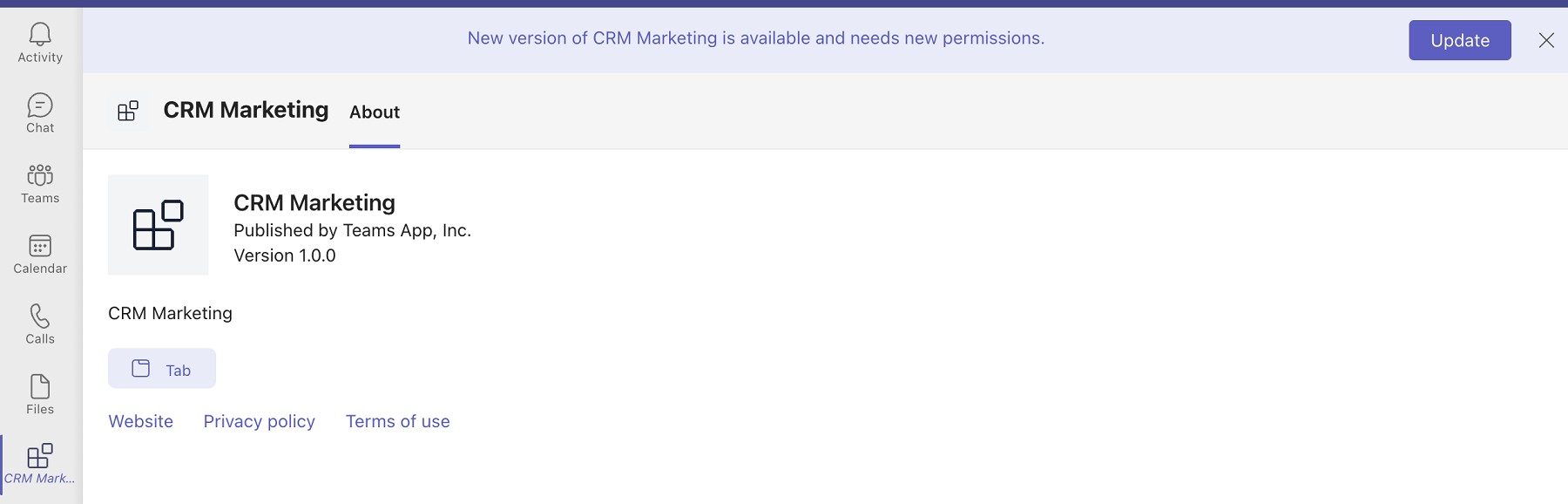The height and width of the screenshot is (504, 1568).
Task: Open the Calls section
Action: 40,324
